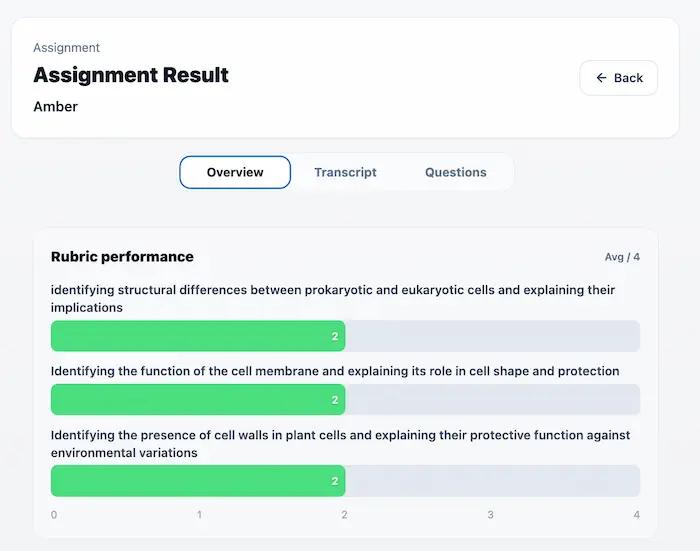Viewport: 700px width, 551px height.
Task: Click the prokaryotic and eukaryotic cells progress bar
Action: 345,336
